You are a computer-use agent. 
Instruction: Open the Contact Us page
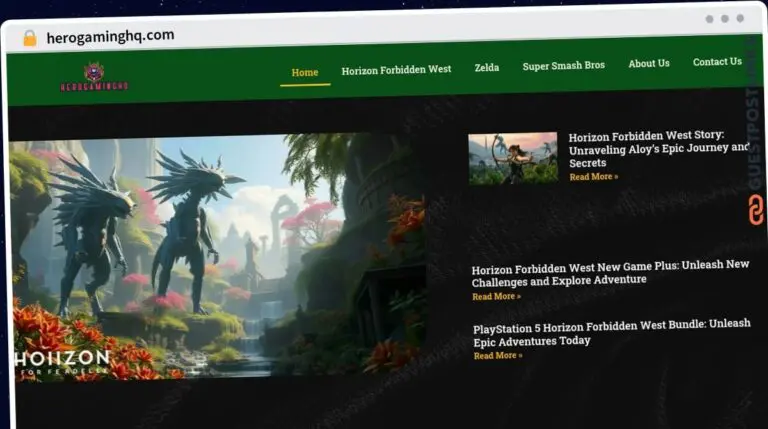coord(717,62)
